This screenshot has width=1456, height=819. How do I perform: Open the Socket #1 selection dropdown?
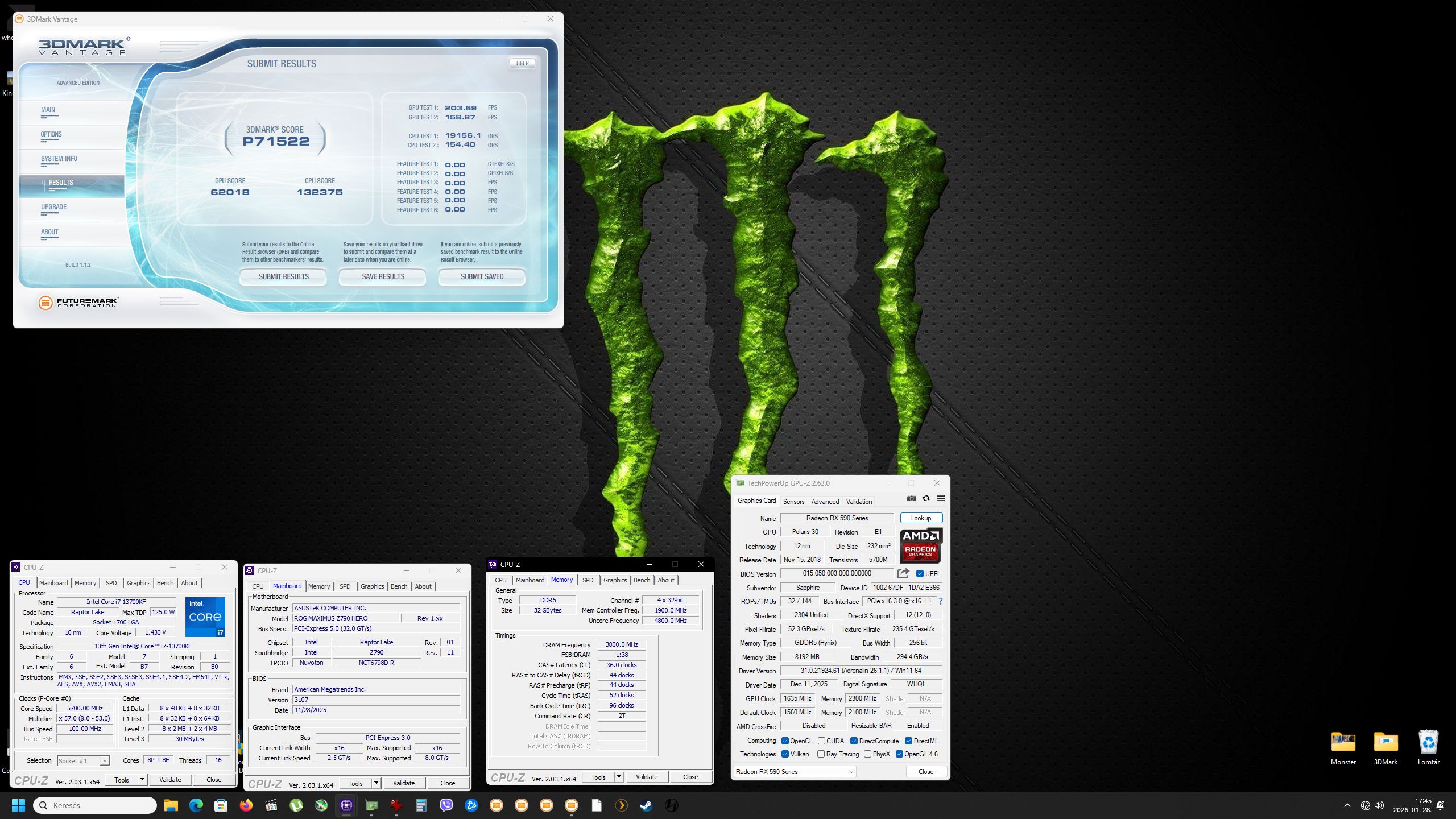(x=83, y=761)
